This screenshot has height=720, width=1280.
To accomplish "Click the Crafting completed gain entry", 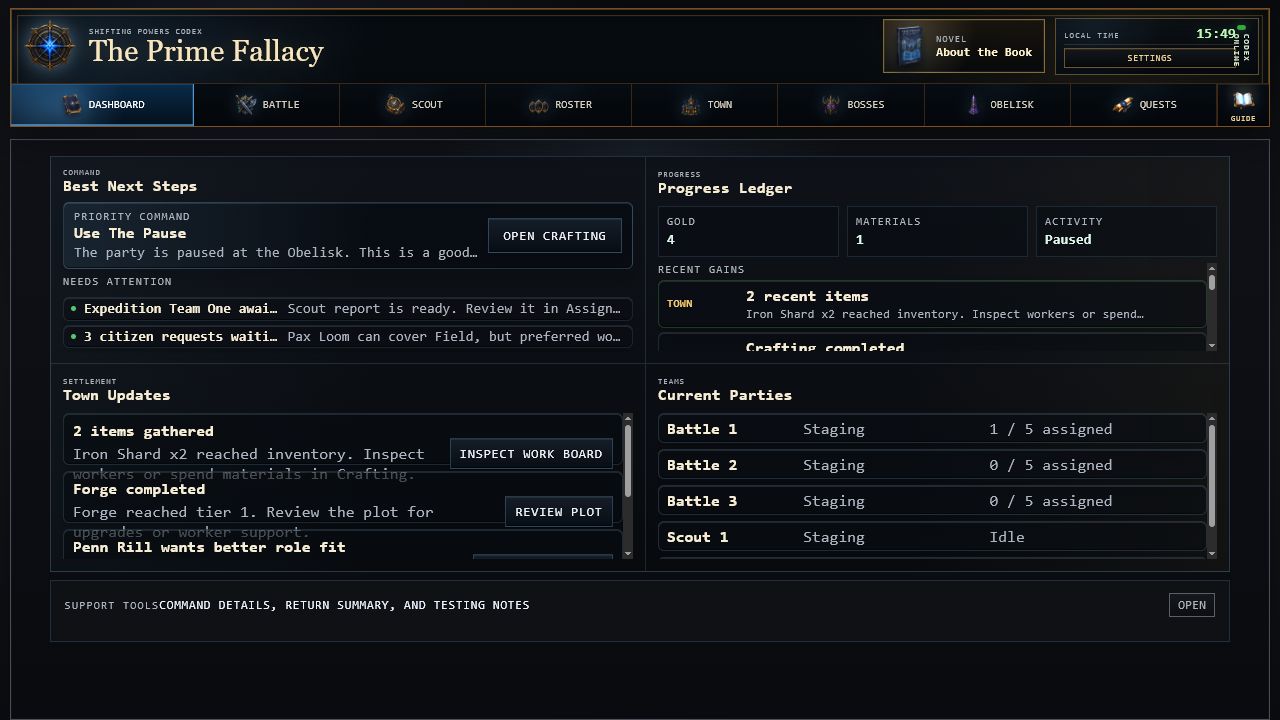I will (x=933, y=342).
